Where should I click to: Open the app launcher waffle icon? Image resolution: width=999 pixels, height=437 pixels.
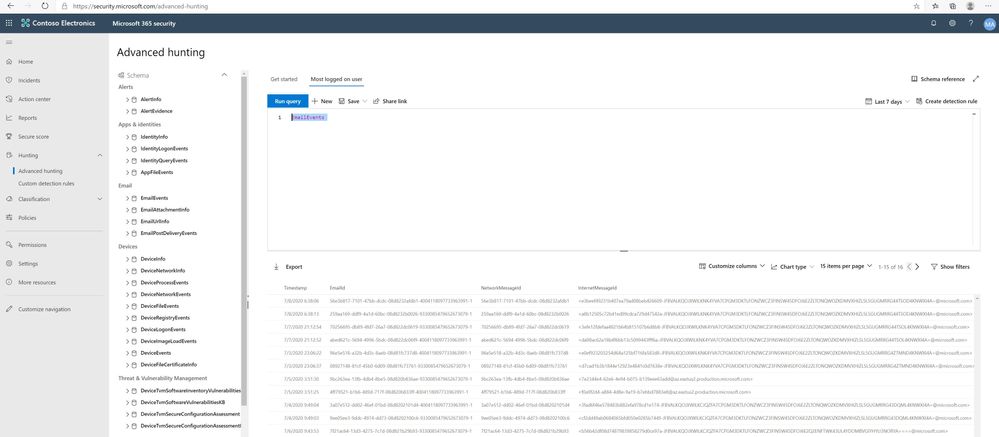[8, 24]
